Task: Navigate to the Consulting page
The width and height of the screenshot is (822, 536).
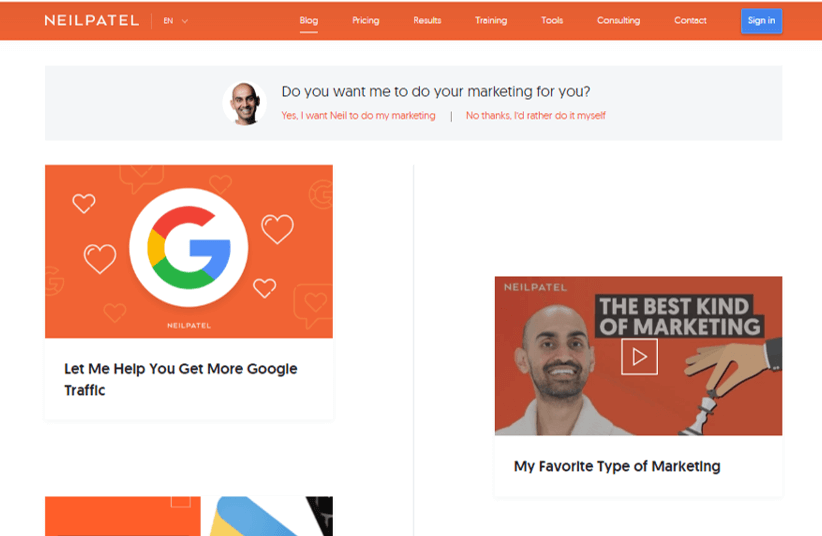Action: coord(619,20)
